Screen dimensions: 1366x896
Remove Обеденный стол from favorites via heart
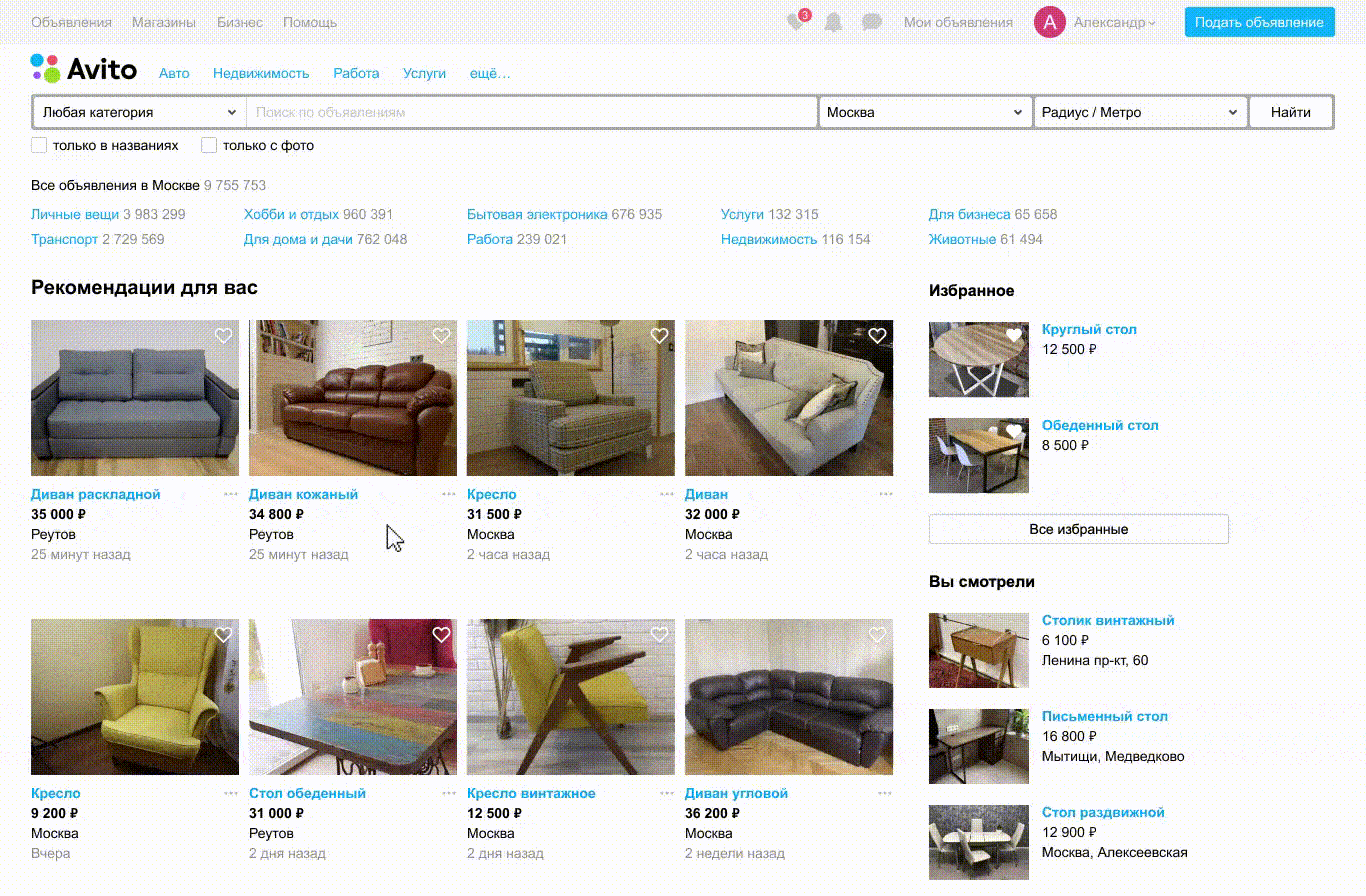pos(1014,431)
